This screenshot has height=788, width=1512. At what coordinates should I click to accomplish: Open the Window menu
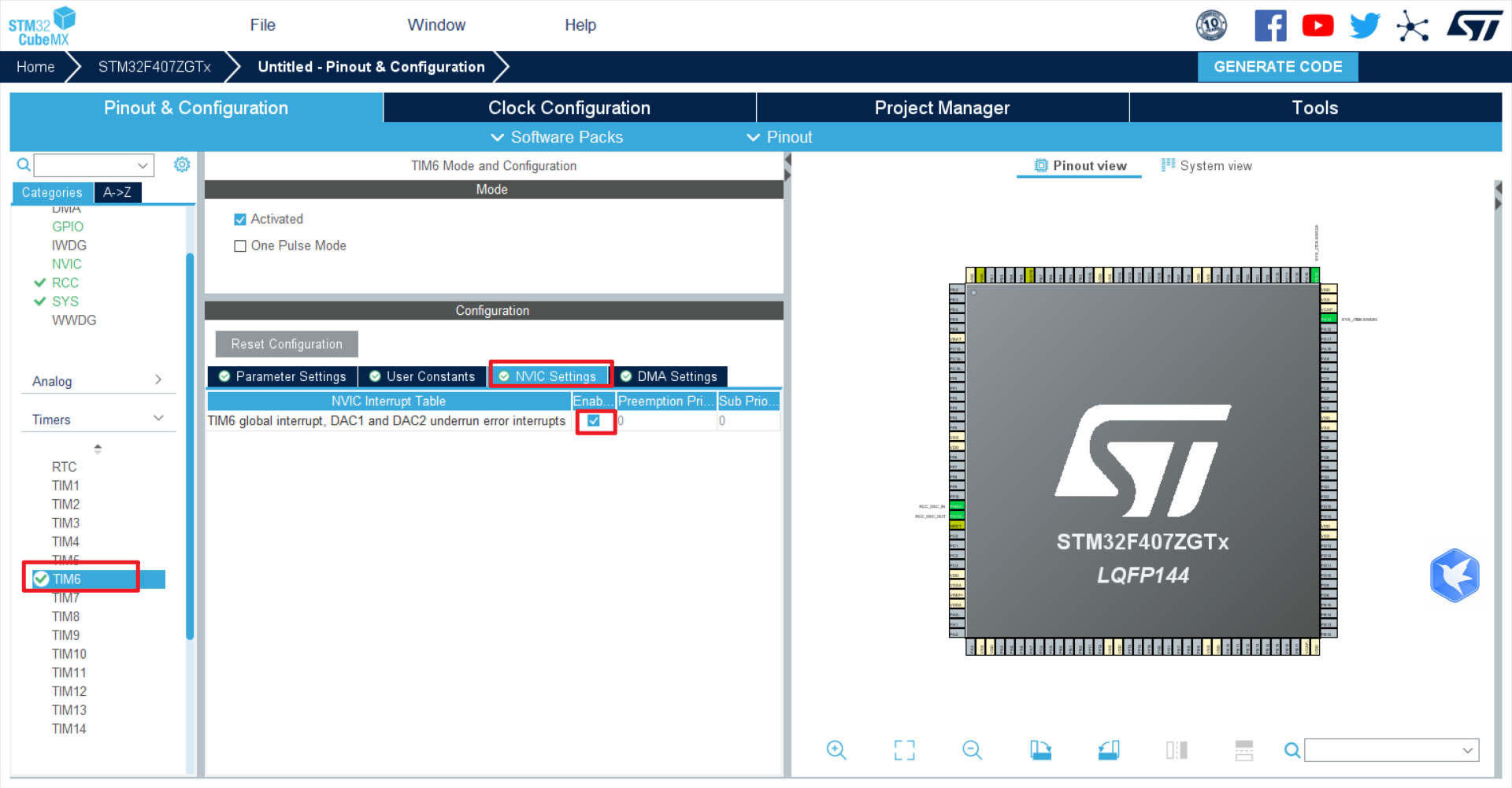[x=436, y=25]
